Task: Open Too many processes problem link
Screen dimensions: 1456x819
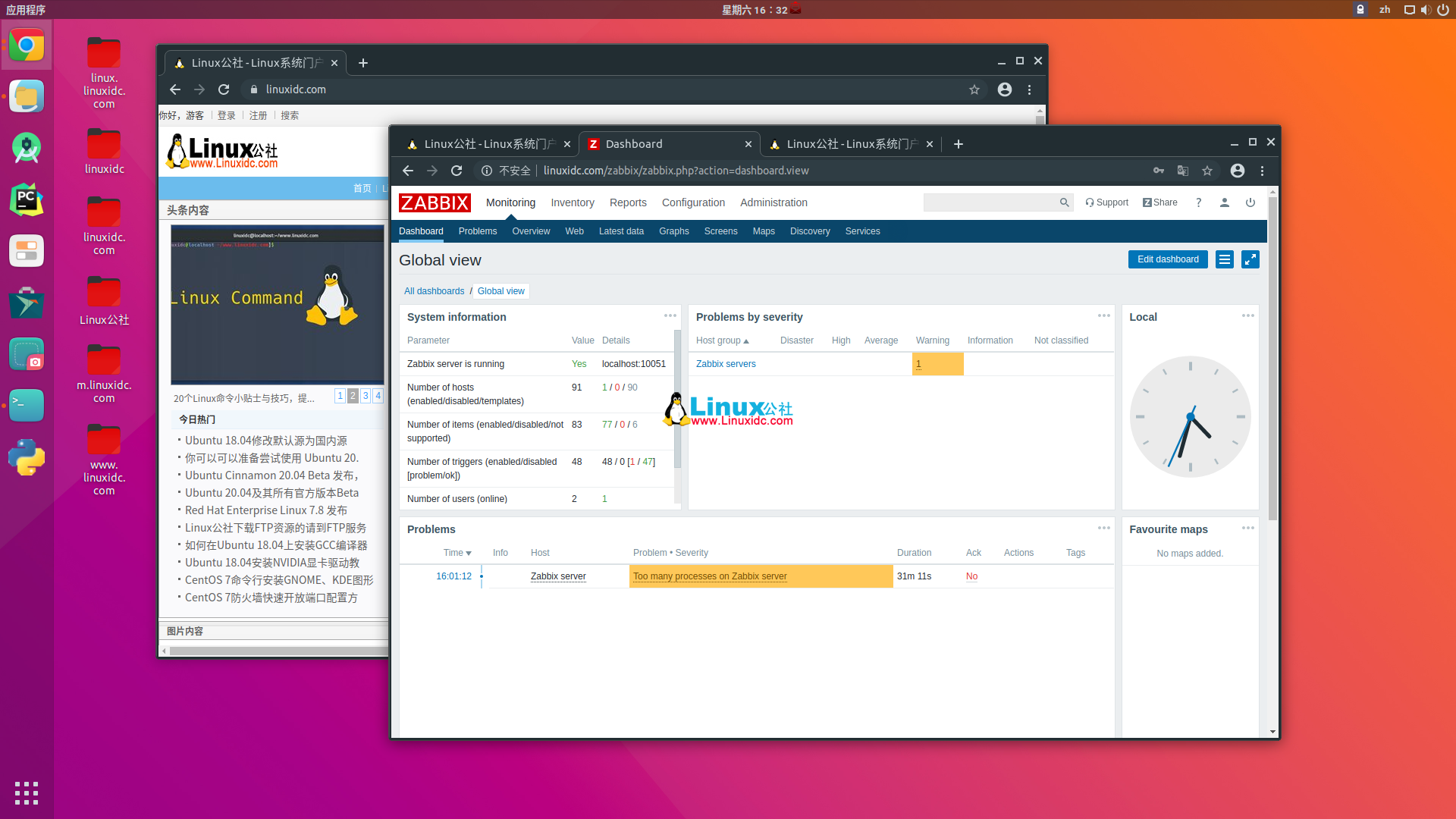Action: pyautogui.click(x=710, y=576)
